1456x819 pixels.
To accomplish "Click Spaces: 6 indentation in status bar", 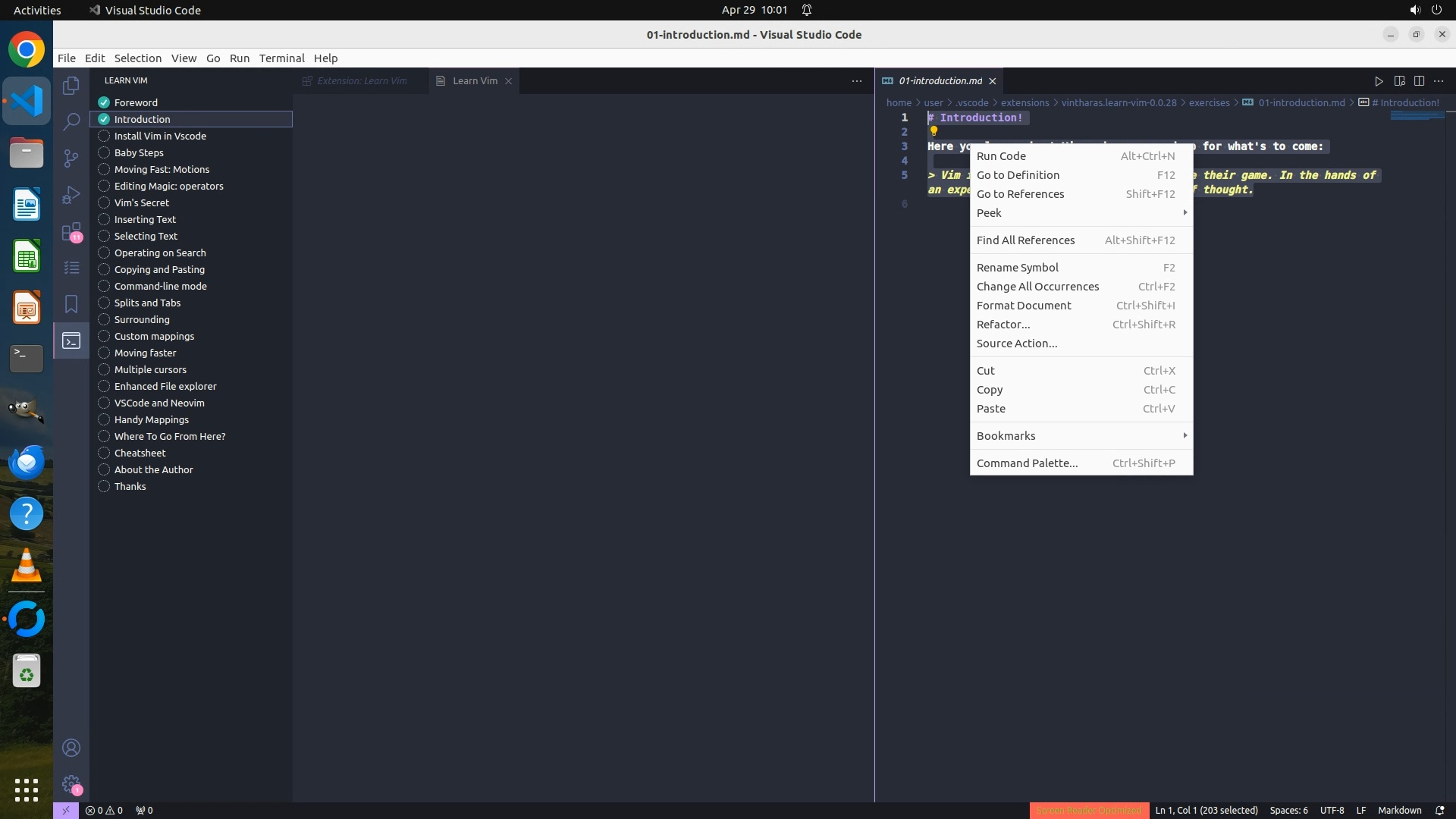I will click(1288, 810).
